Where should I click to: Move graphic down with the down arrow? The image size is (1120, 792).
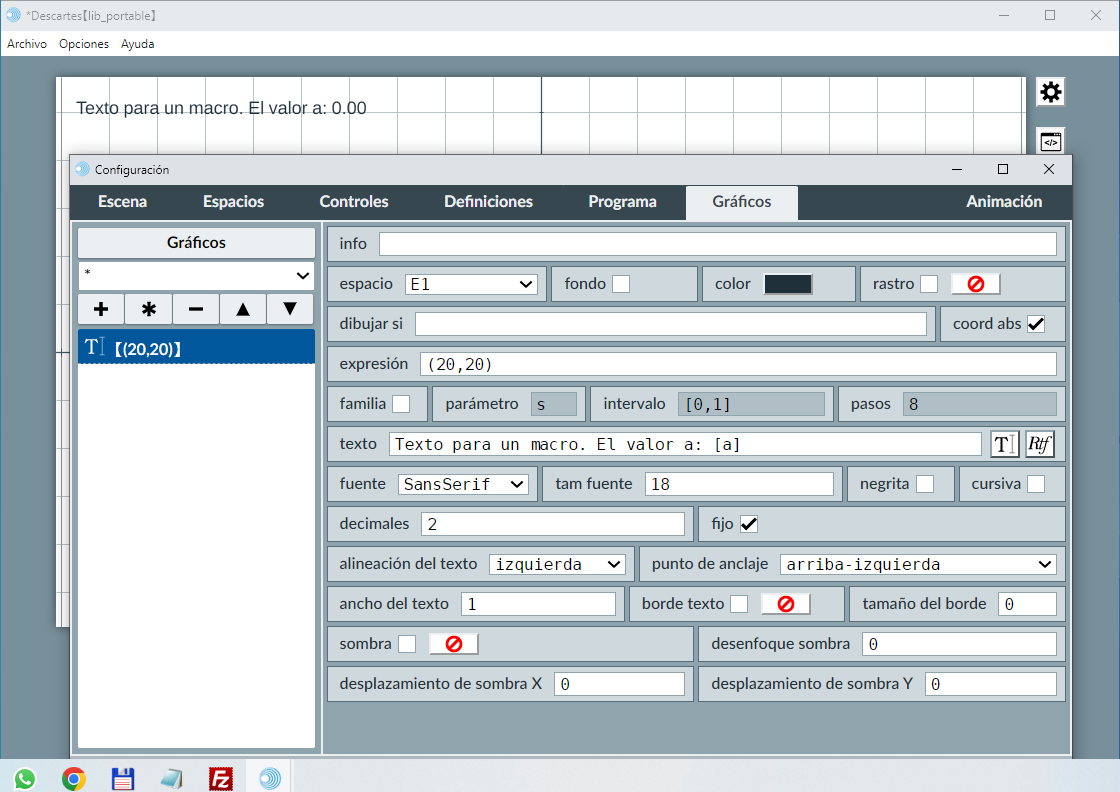coord(290,309)
